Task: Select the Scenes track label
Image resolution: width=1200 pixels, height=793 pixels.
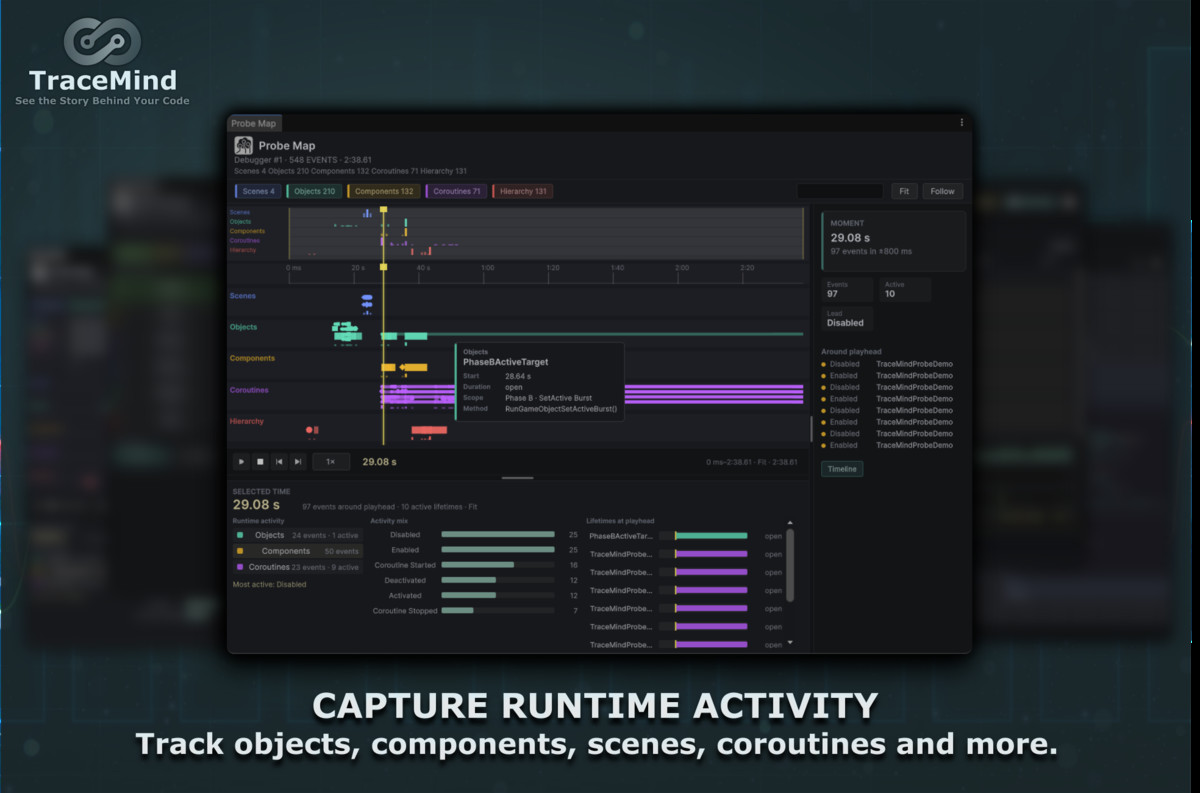Action: (x=243, y=296)
